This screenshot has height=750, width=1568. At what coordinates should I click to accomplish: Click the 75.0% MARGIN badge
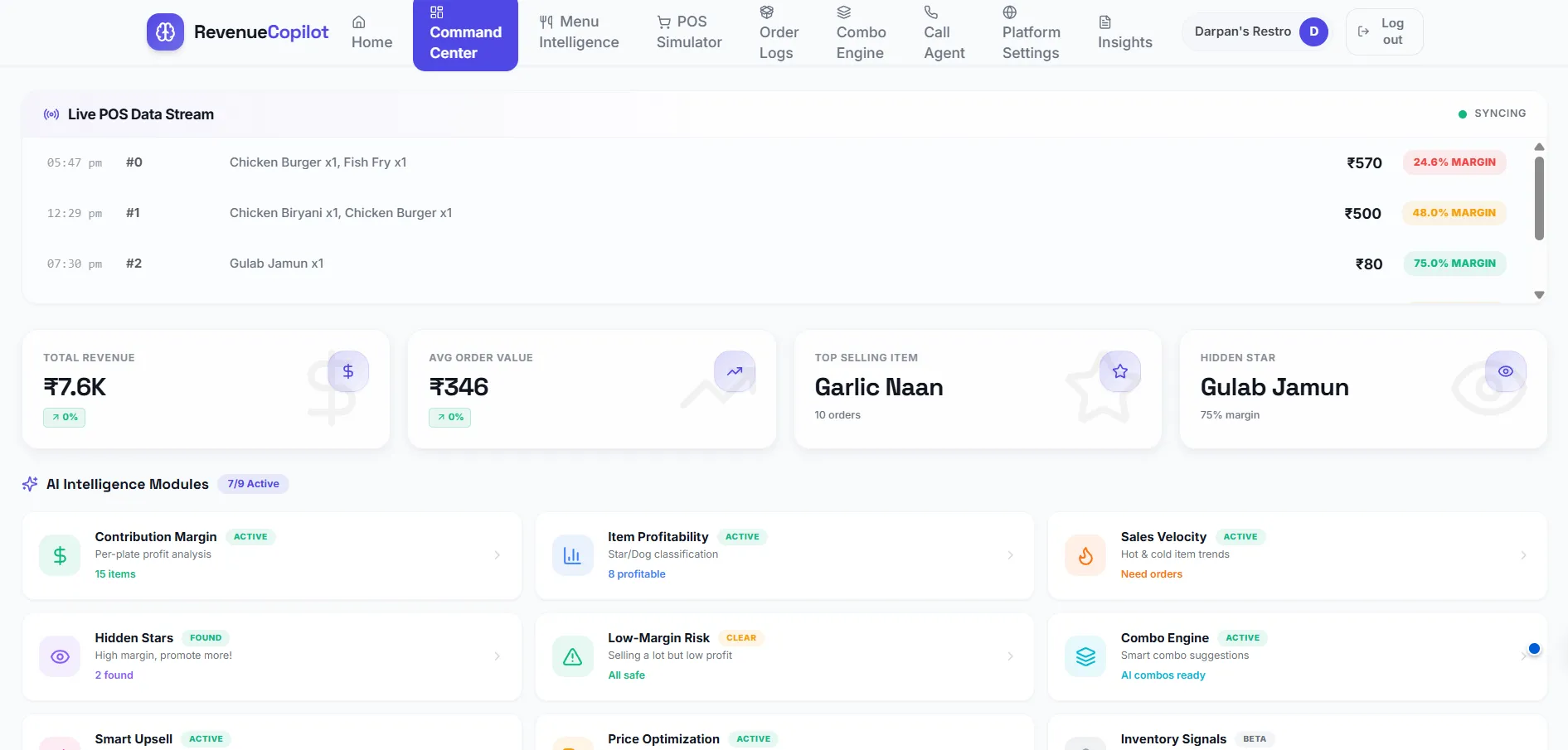(1454, 264)
